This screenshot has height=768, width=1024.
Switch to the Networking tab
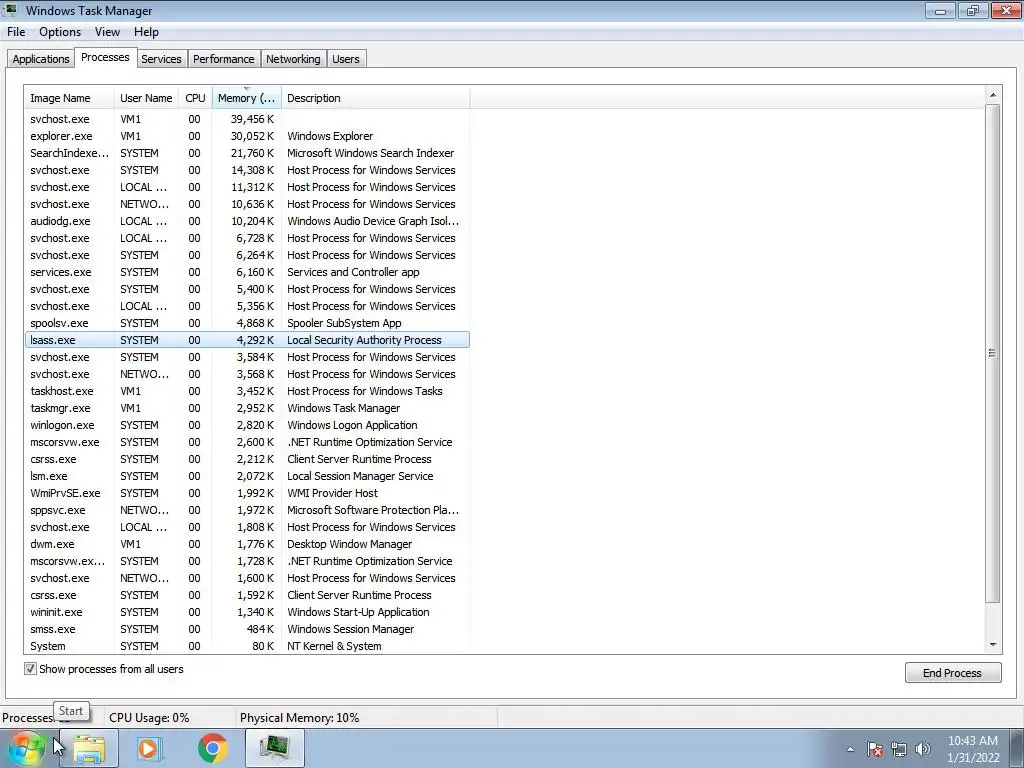pos(293,59)
